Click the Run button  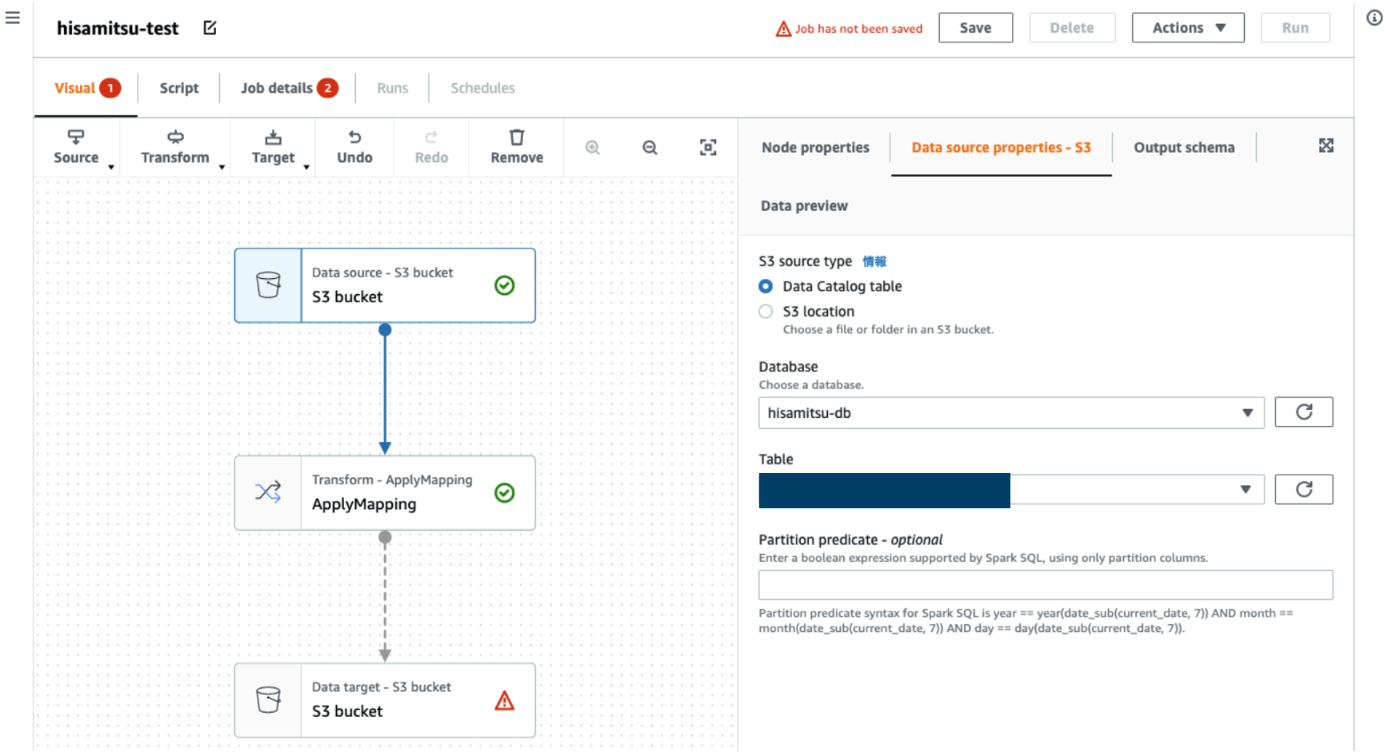pyautogui.click(x=1296, y=28)
